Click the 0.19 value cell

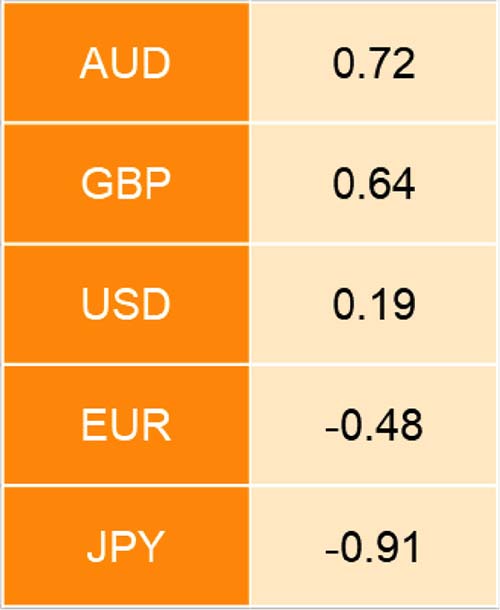[x=374, y=304]
